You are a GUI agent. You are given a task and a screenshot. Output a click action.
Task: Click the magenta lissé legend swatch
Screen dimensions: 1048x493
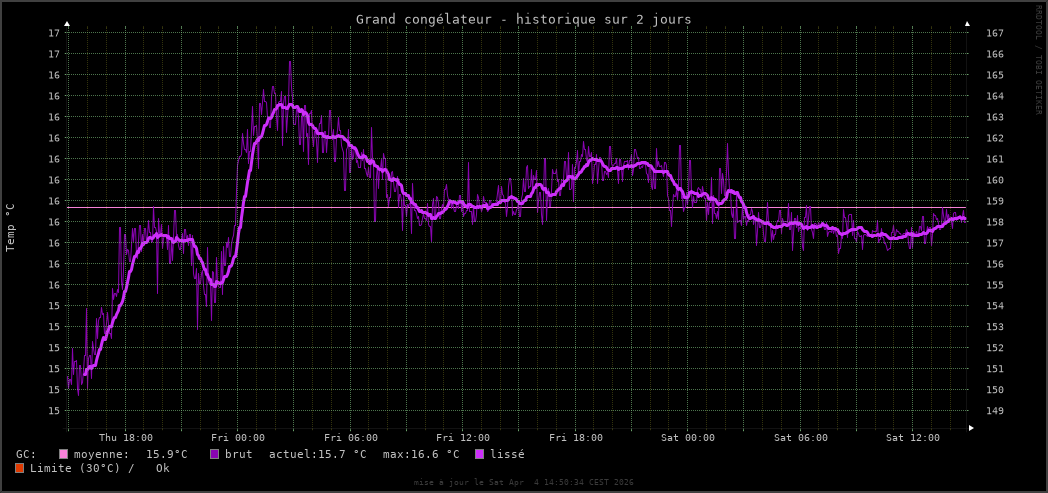coord(479,454)
